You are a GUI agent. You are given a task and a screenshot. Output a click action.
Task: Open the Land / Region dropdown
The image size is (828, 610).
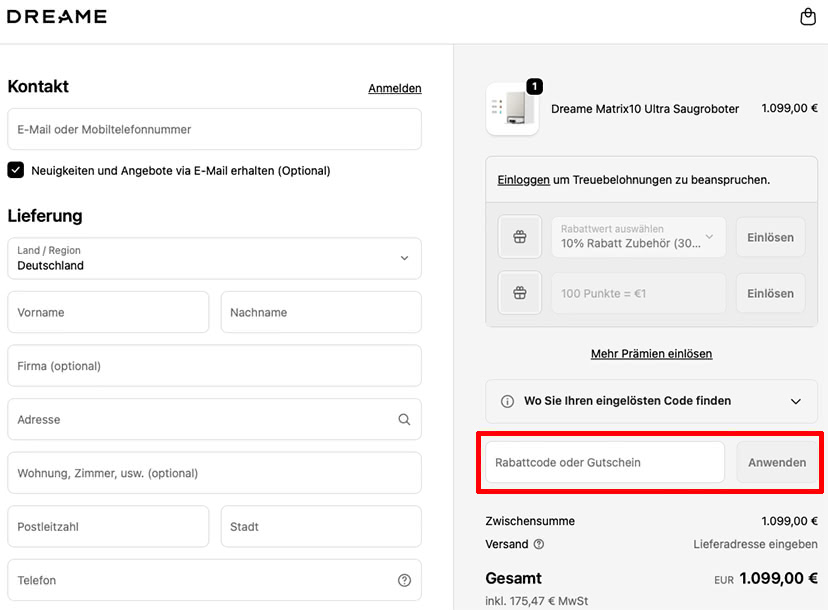pos(214,258)
